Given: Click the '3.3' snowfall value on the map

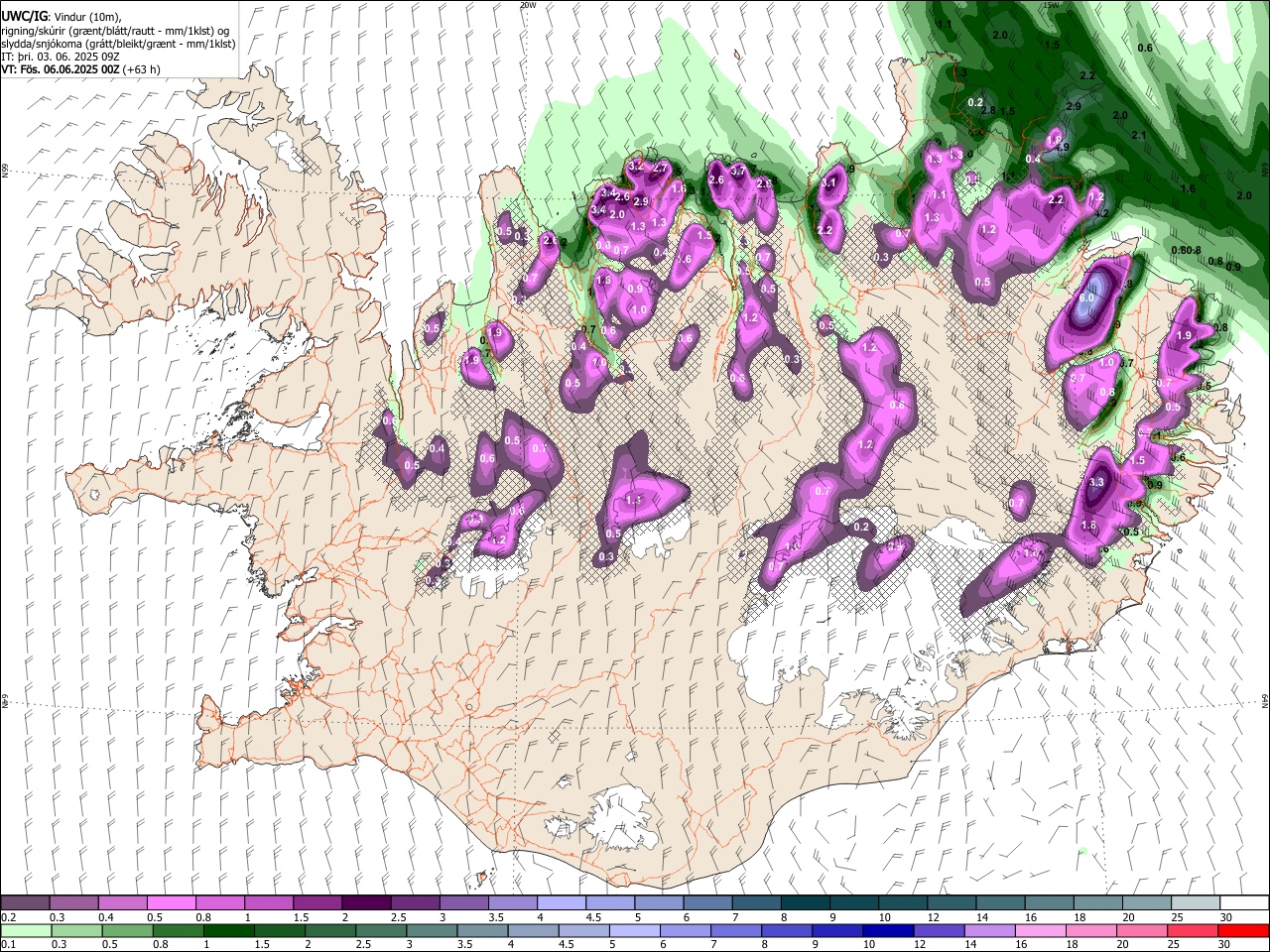Looking at the screenshot, I should pos(1096,483).
